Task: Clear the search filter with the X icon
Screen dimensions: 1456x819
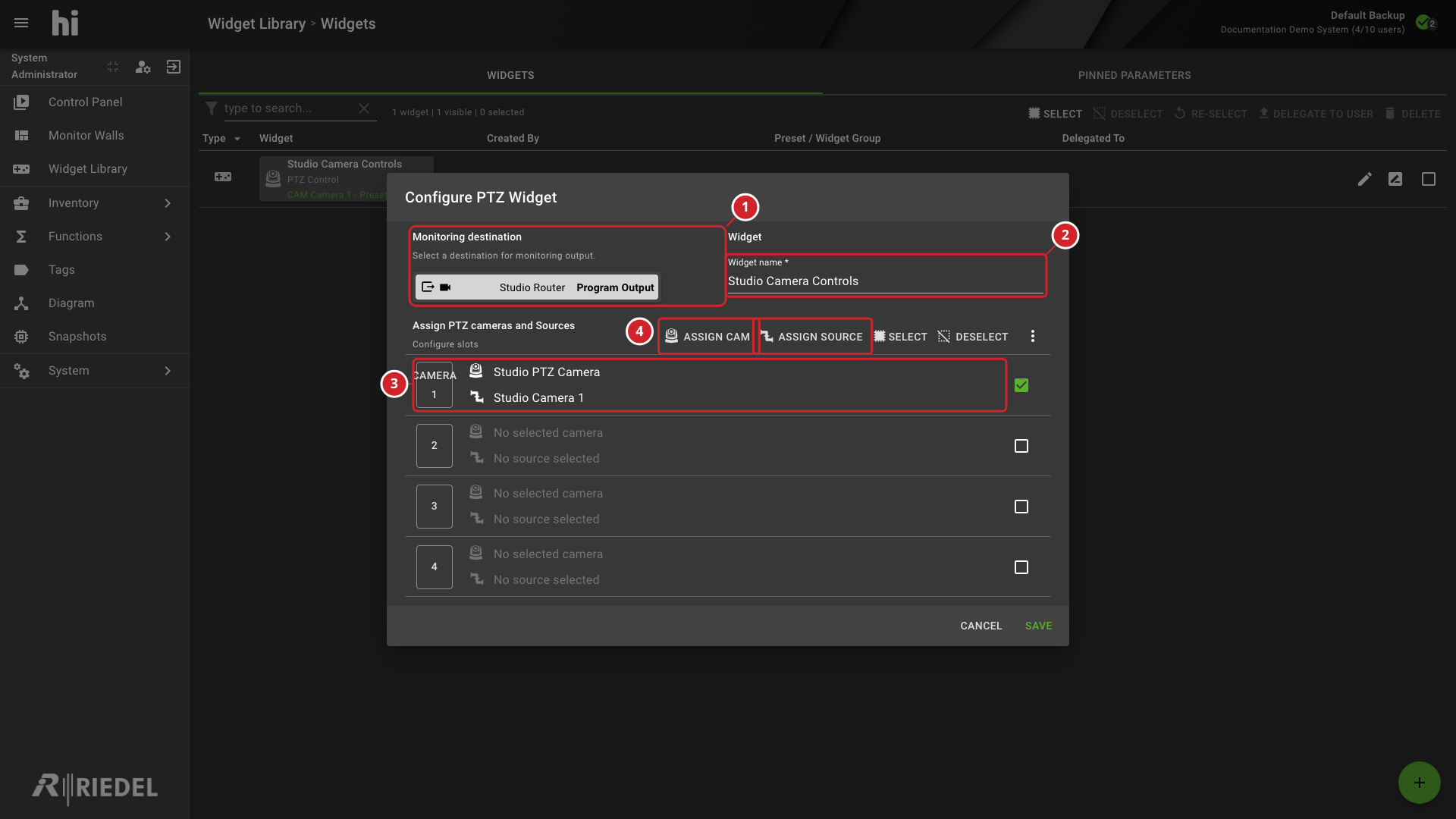Action: pos(364,108)
